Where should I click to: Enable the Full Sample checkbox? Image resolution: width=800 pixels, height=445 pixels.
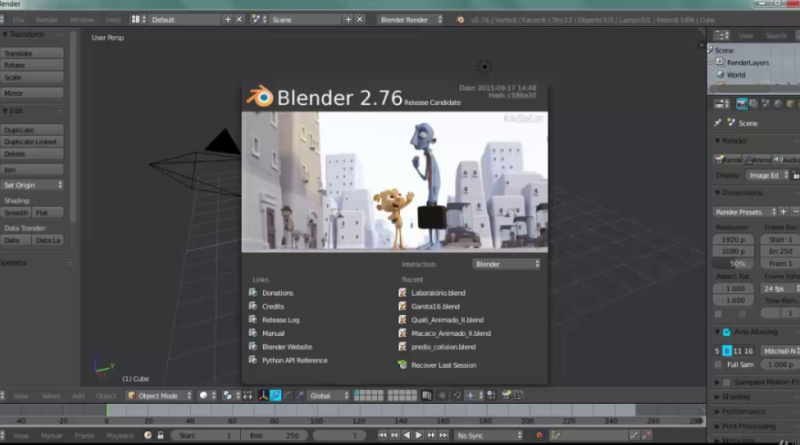[x=718, y=364]
